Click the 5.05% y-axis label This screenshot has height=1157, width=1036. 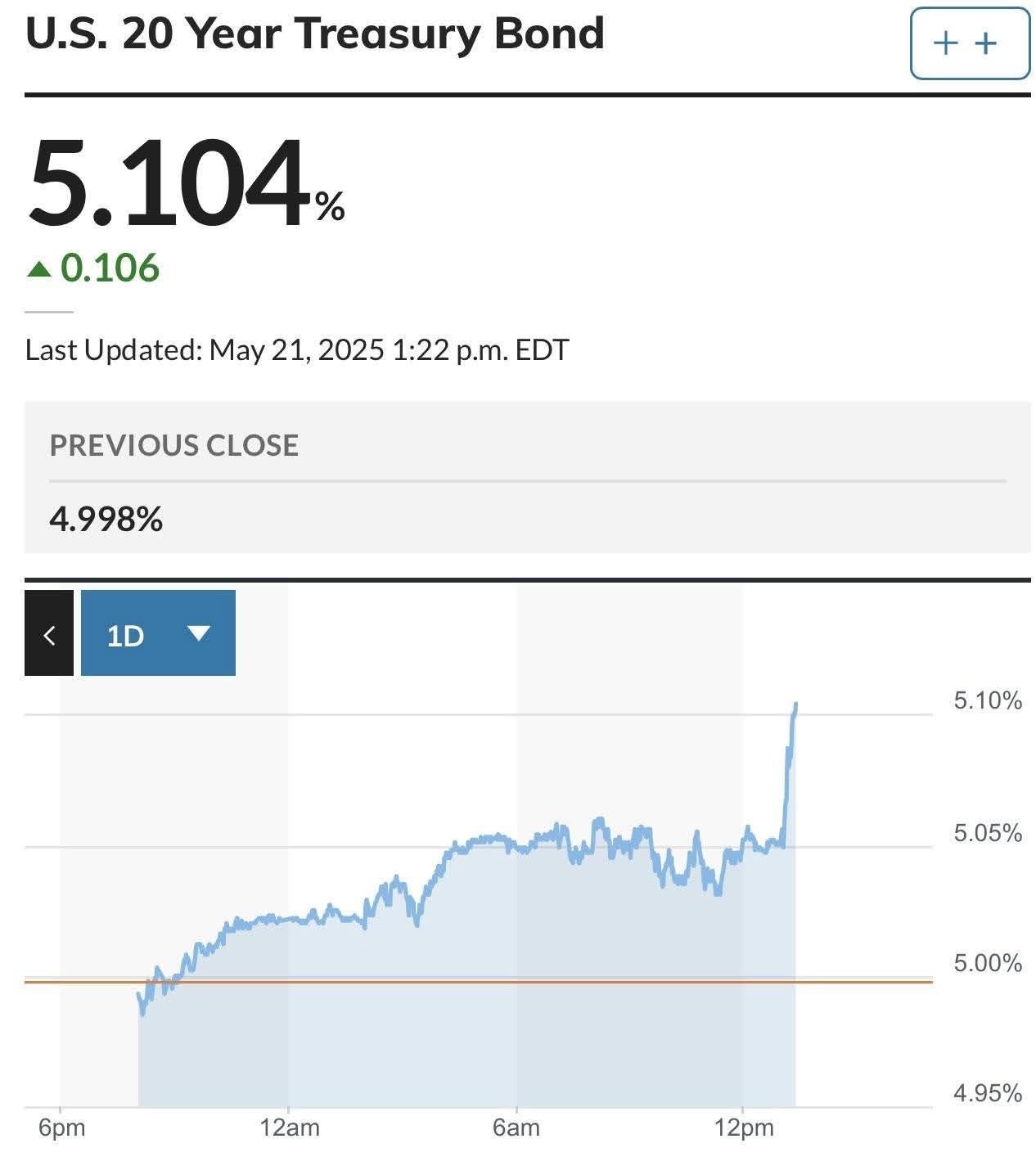click(x=987, y=833)
